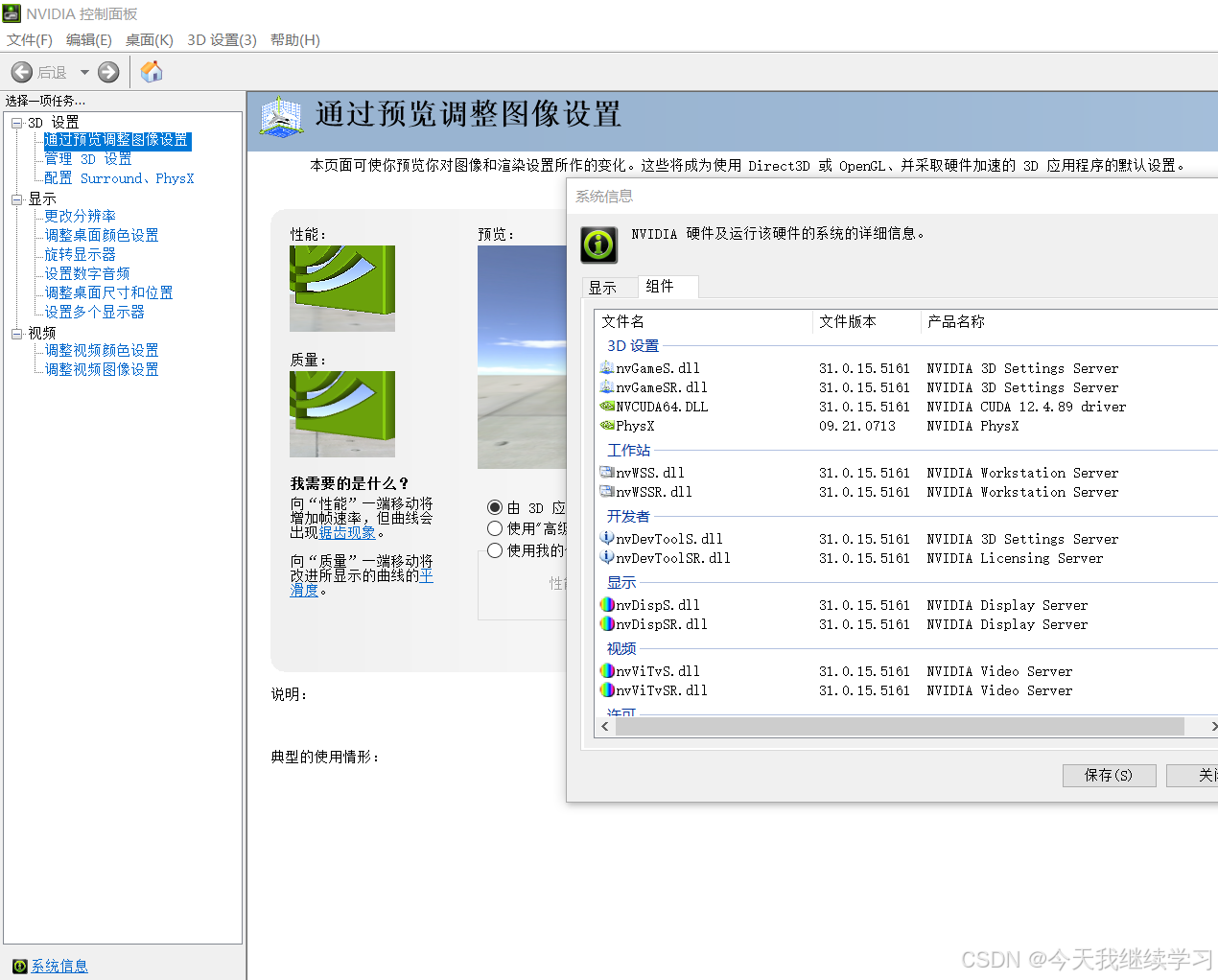Click the green info icon in 系统信息 dialog
This screenshot has width=1218, height=980.
coord(599,245)
